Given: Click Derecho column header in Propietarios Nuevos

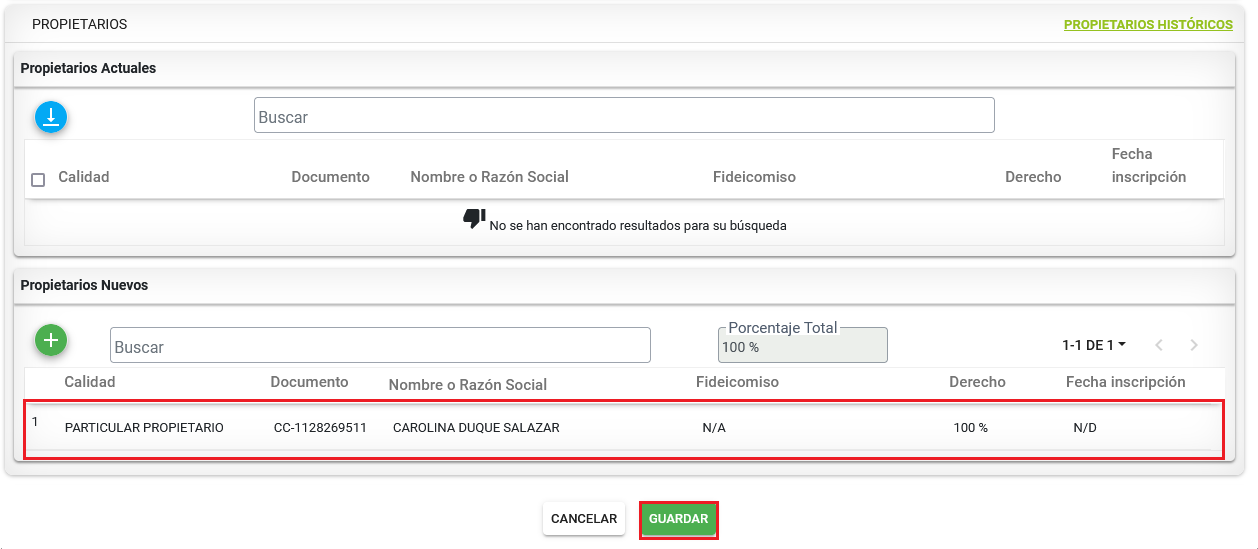Looking at the screenshot, I should 977,382.
